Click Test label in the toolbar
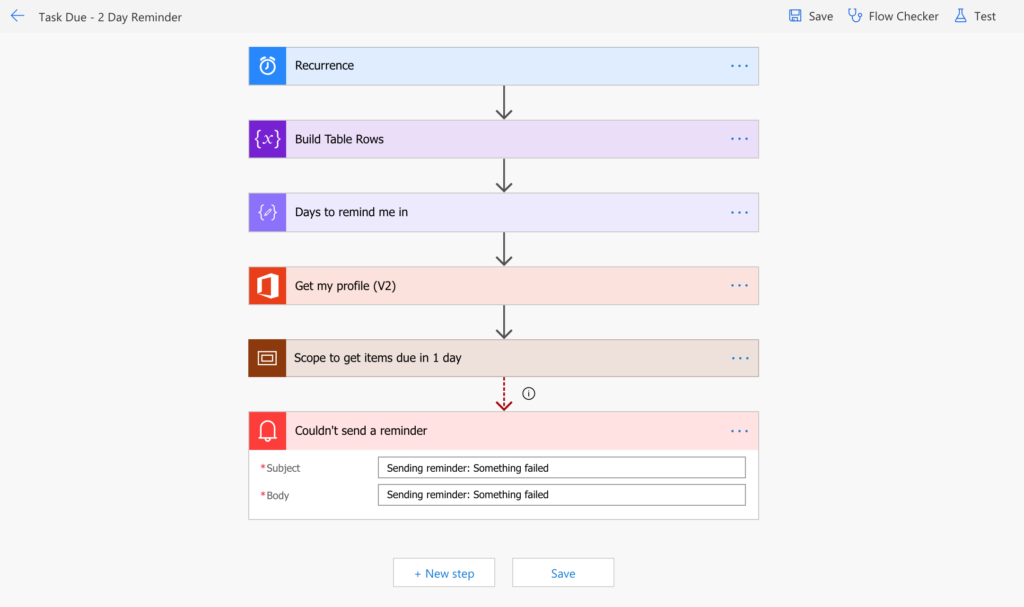 click(x=985, y=16)
